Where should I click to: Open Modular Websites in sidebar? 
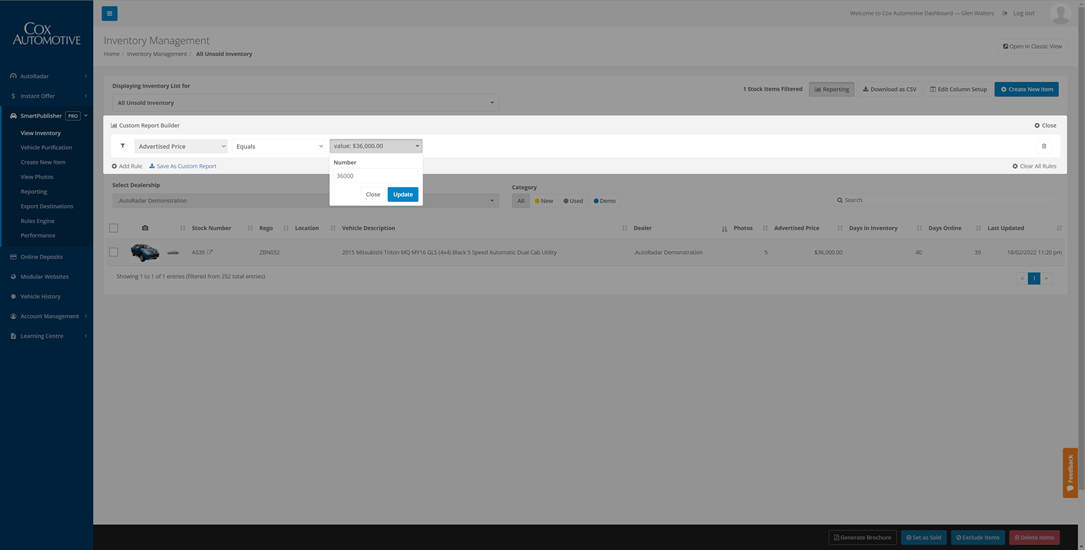[x=46, y=277]
